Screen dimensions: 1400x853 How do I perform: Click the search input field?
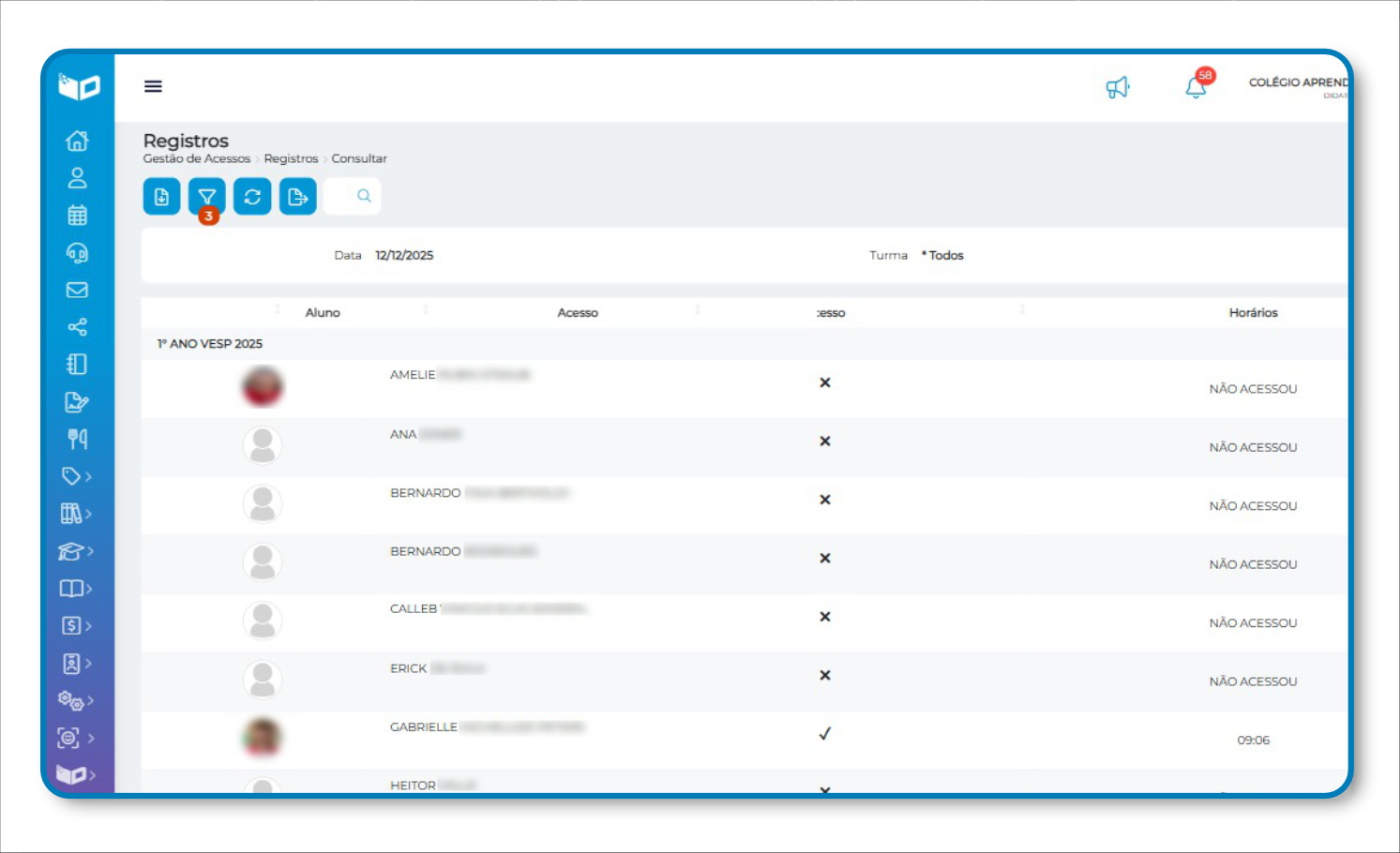pos(352,196)
